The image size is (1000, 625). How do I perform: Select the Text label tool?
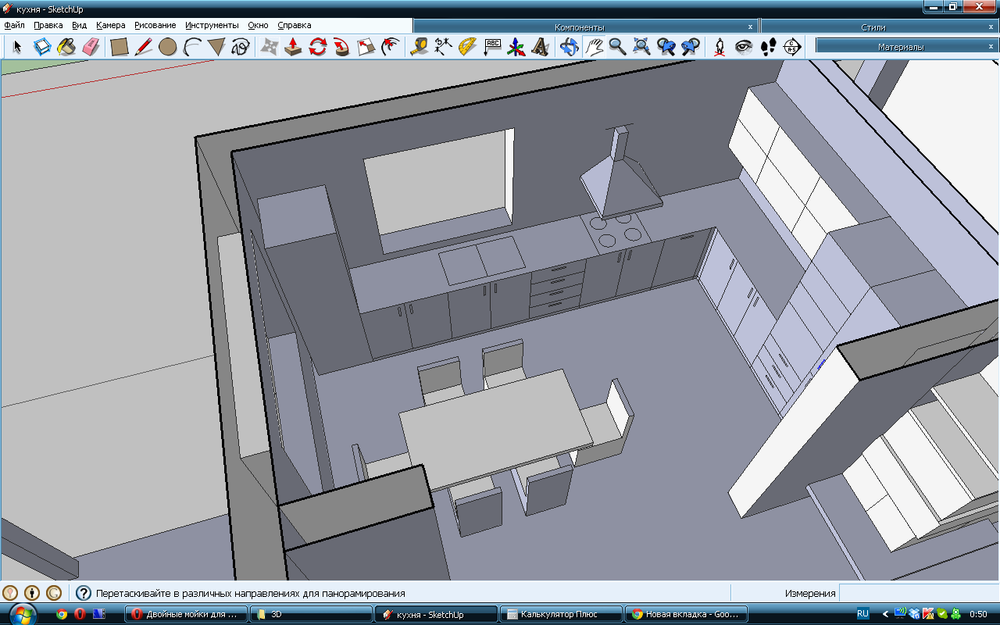point(492,47)
